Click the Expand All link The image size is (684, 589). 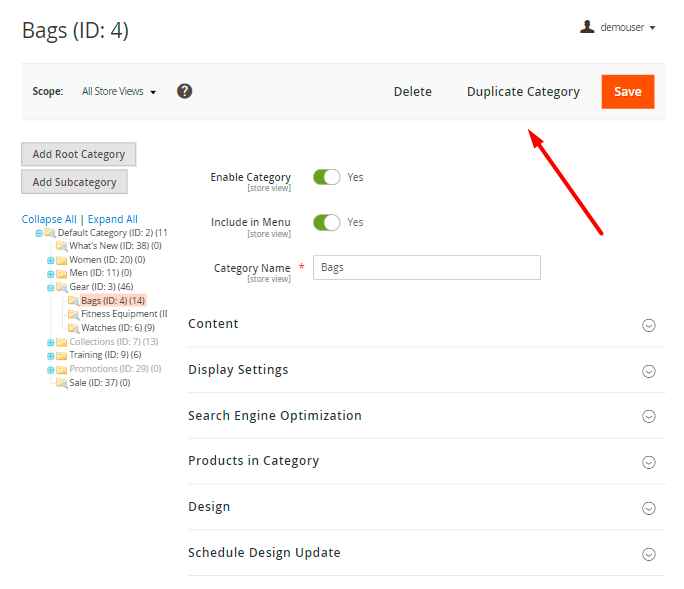(112, 219)
